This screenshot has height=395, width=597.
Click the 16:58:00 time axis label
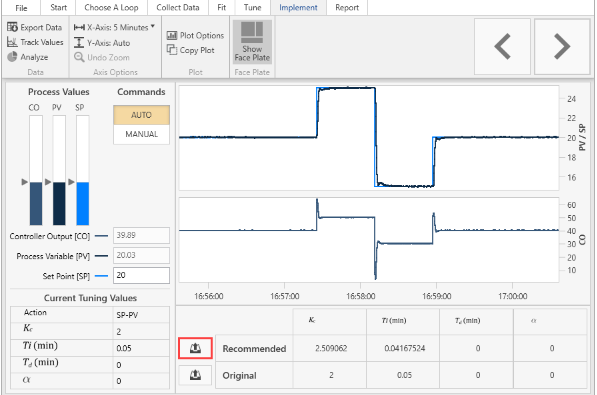tap(361, 296)
